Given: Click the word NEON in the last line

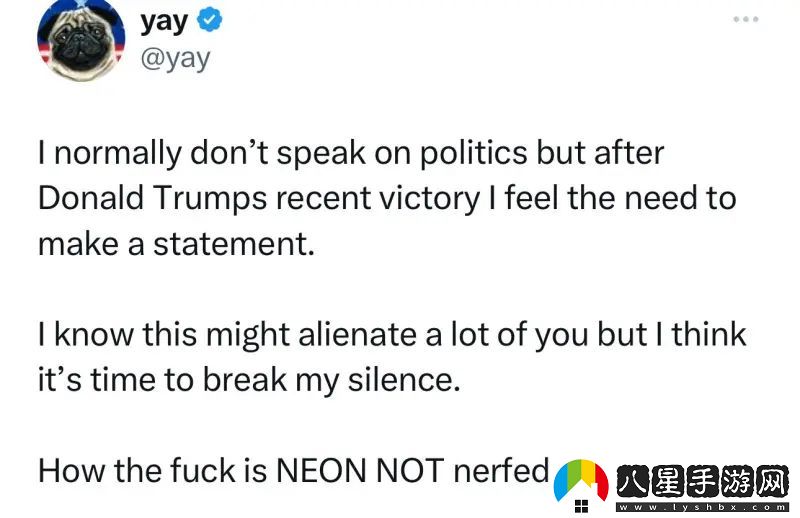Looking at the screenshot, I should click(321, 470).
